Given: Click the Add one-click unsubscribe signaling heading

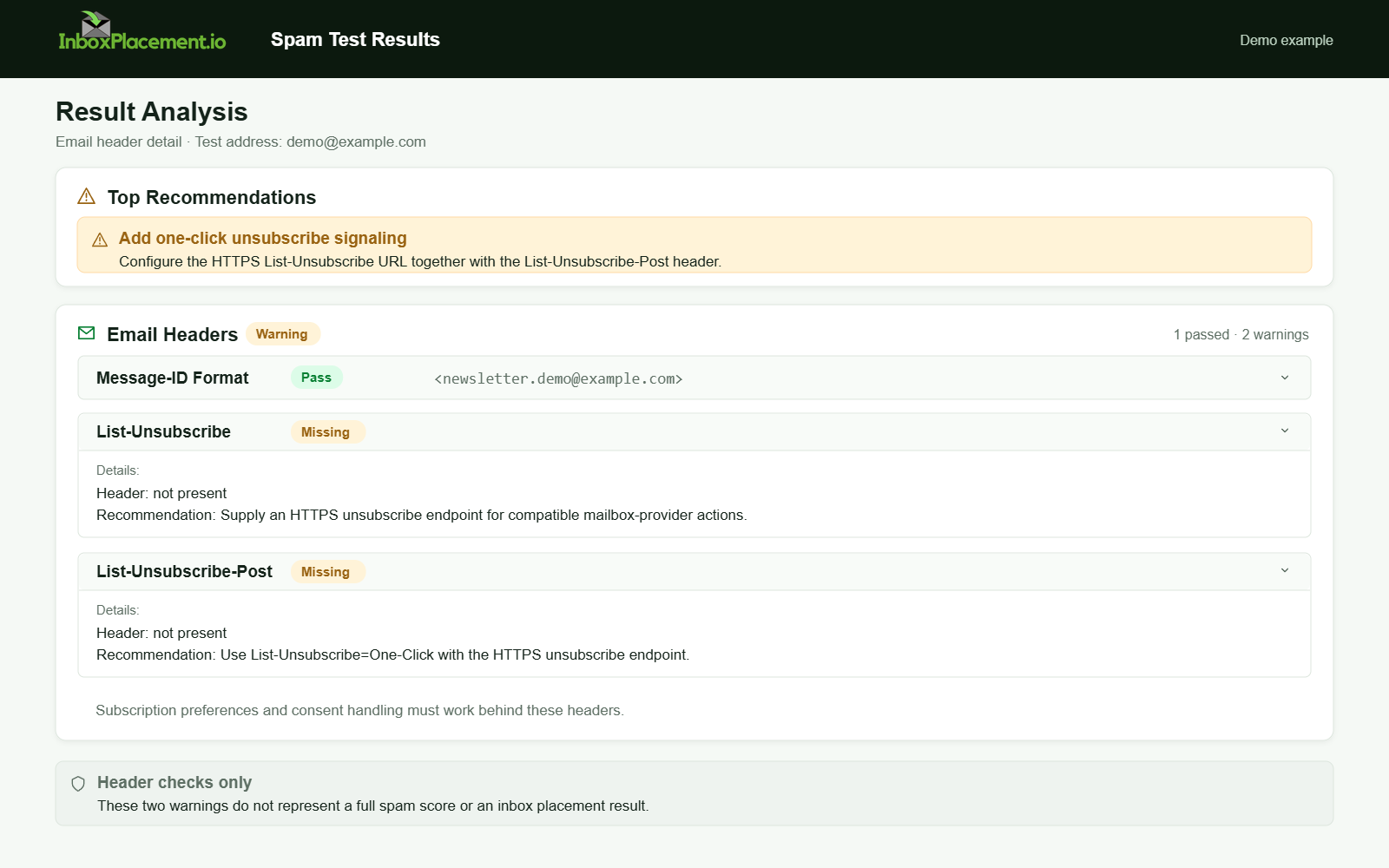Looking at the screenshot, I should (262, 238).
